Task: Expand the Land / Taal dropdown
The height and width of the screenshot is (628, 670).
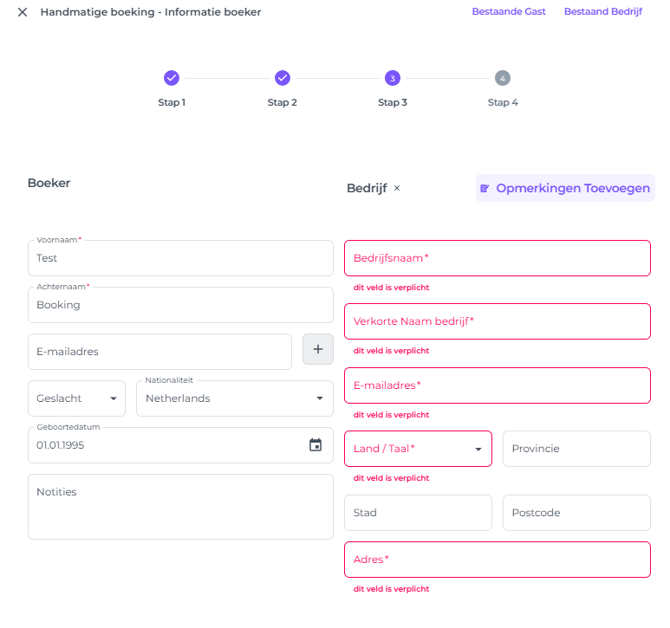Action: click(418, 449)
